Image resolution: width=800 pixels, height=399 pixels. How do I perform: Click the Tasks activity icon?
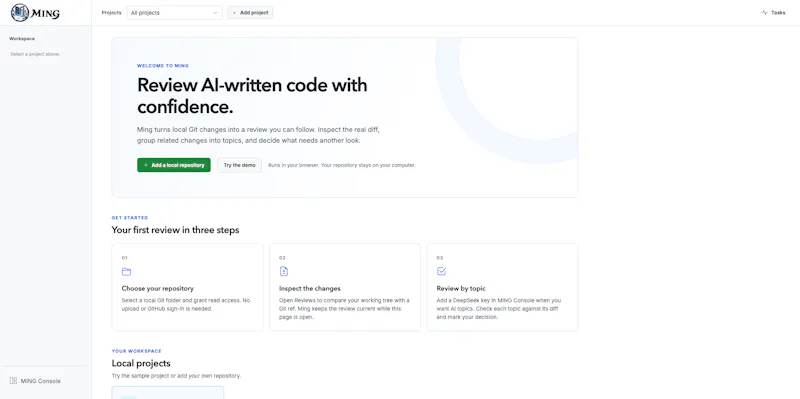point(764,13)
